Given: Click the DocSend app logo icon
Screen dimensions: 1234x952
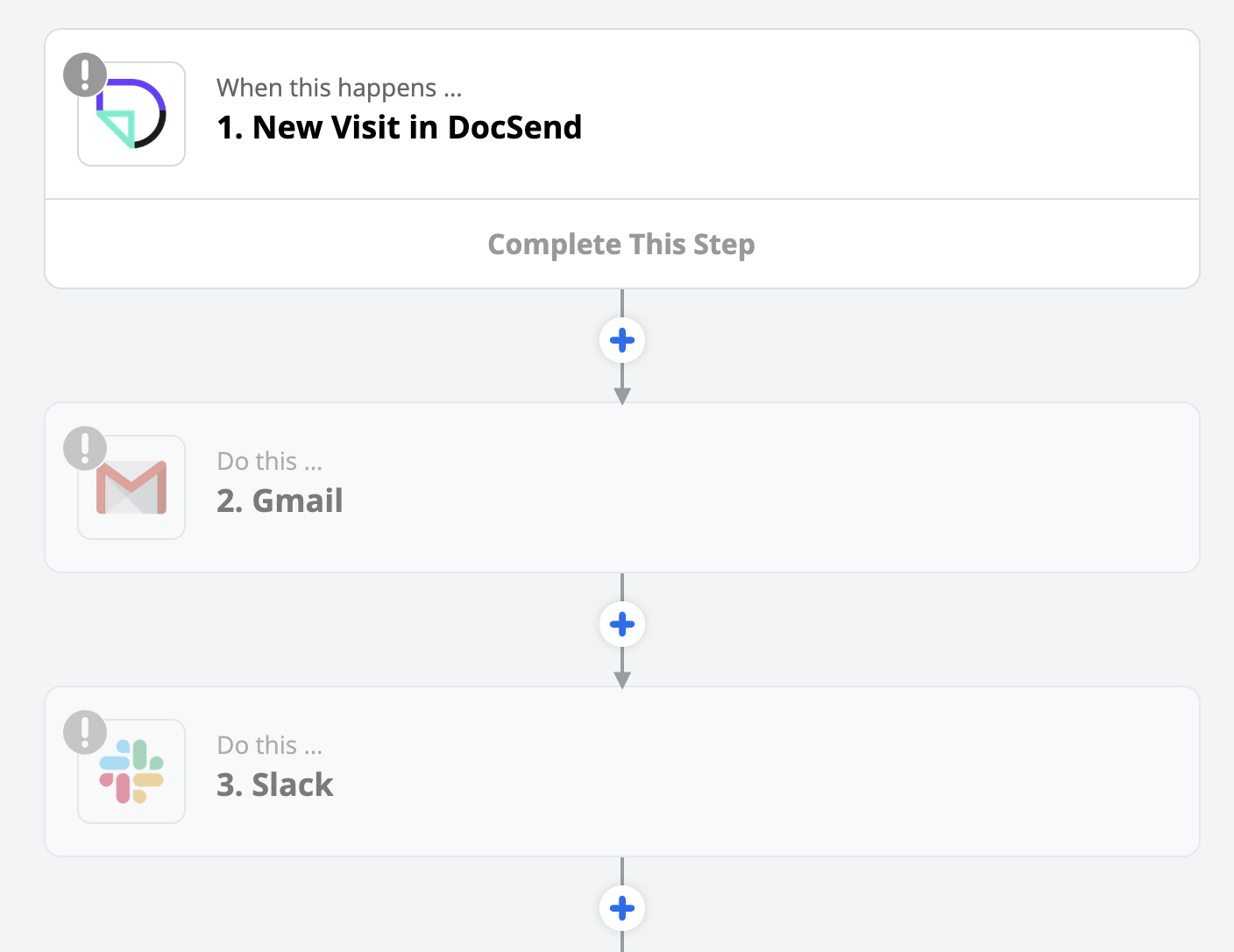Looking at the screenshot, I should click(131, 114).
